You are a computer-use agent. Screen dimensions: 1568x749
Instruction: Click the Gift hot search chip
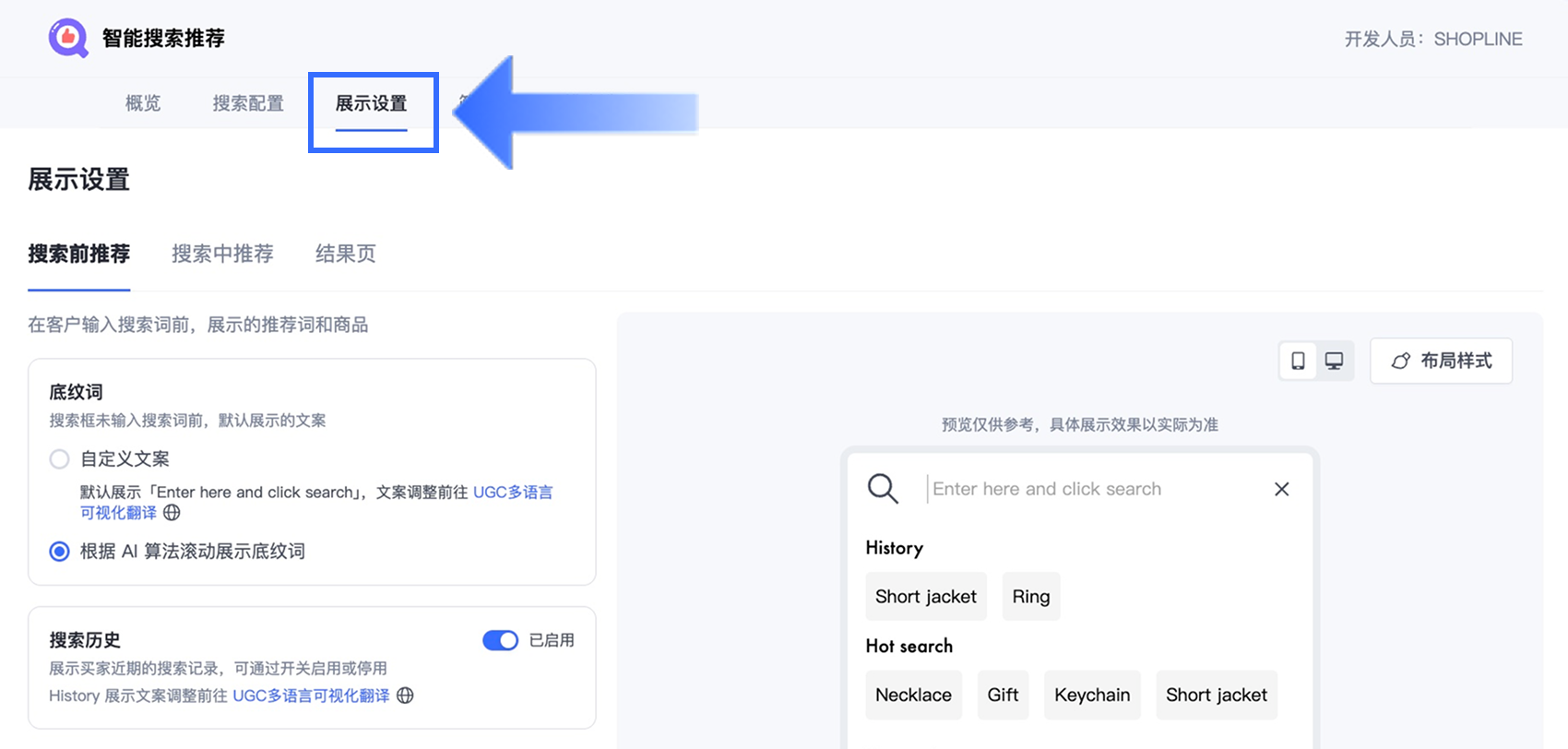[1003, 695]
